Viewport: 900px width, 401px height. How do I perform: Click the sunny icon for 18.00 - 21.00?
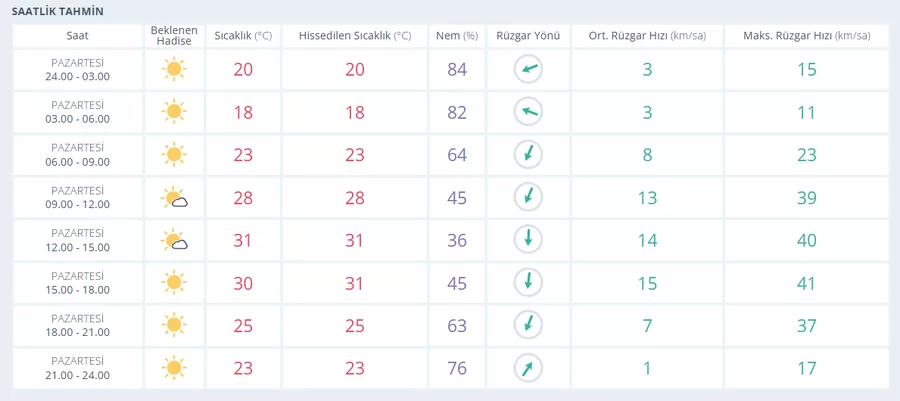point(174,325)
